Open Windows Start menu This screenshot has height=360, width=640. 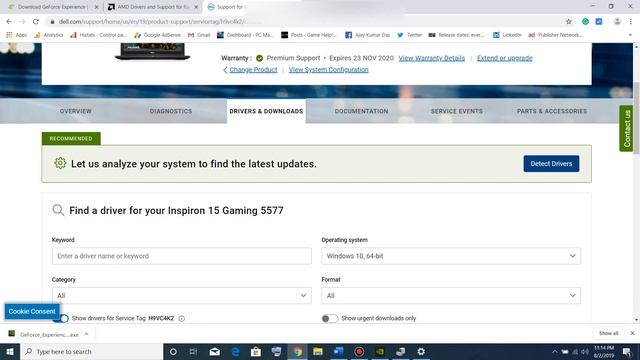pos(10,351)
